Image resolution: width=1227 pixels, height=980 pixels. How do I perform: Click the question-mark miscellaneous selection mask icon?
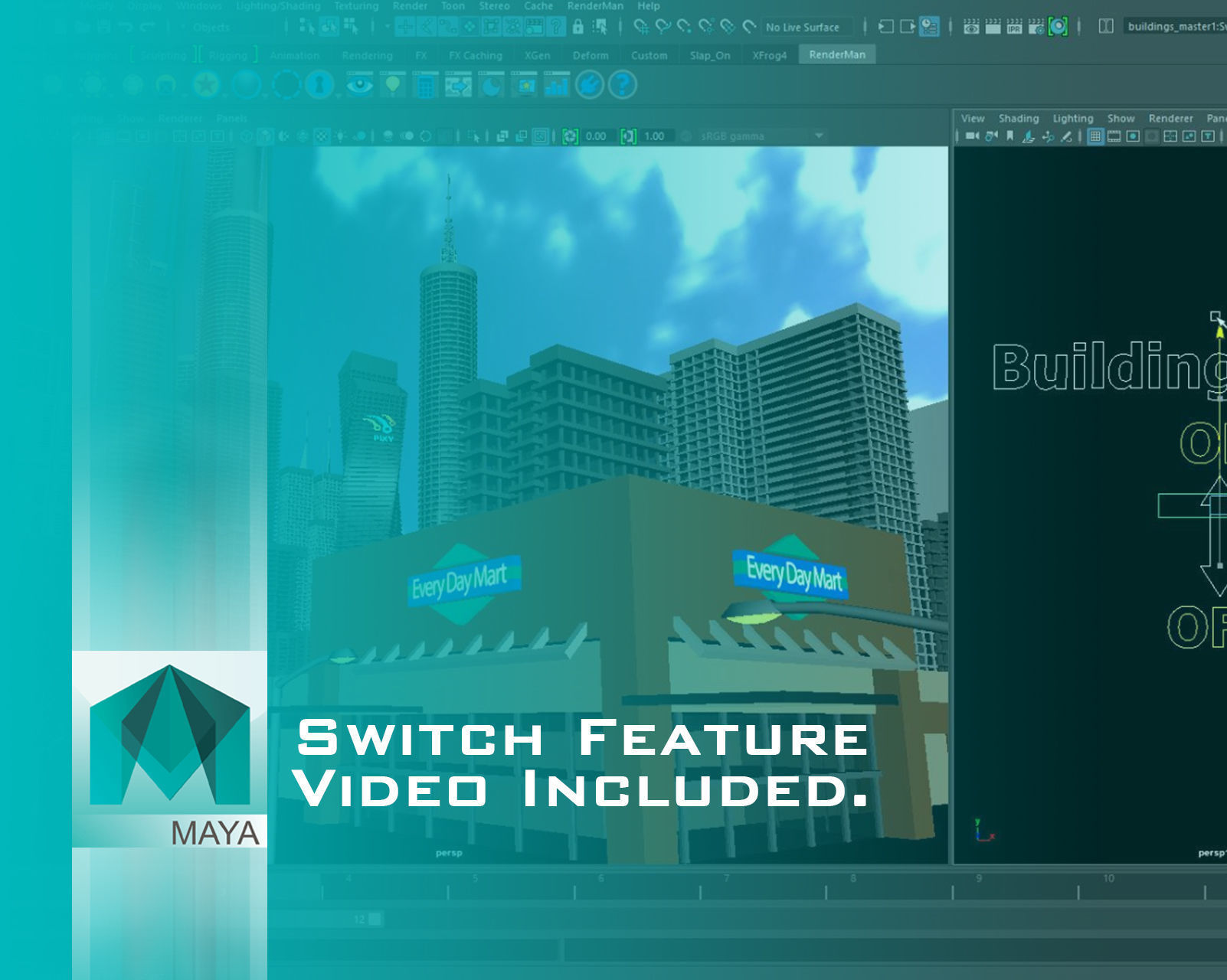tap(556, 28)
